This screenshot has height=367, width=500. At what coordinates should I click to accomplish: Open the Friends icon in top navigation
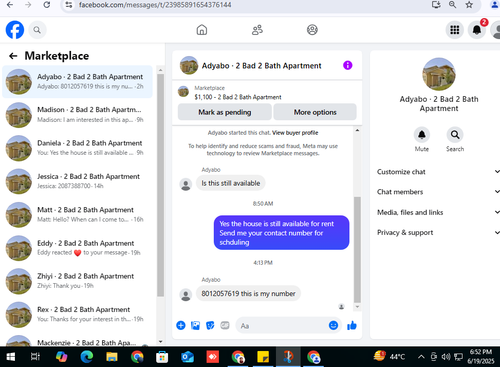[257, 30]
